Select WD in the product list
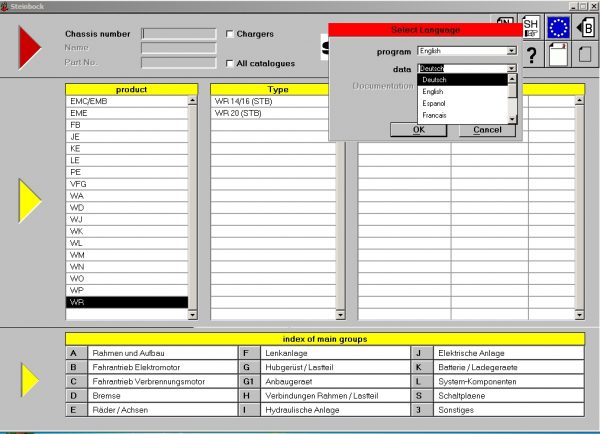 click(x=127, y=208)
